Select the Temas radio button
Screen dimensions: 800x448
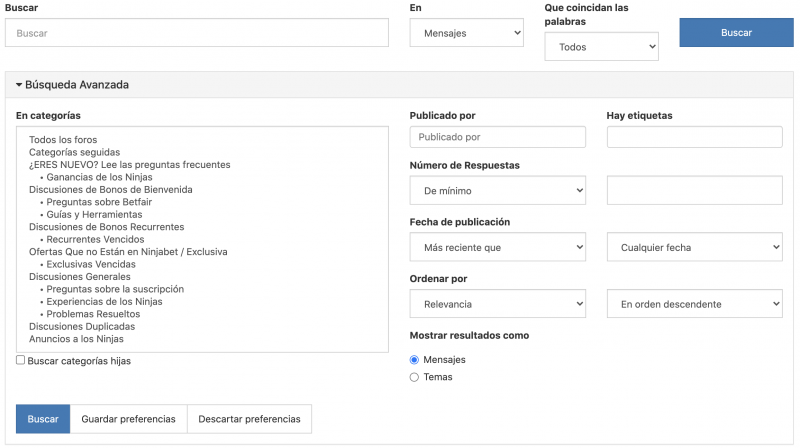point(414,377)
